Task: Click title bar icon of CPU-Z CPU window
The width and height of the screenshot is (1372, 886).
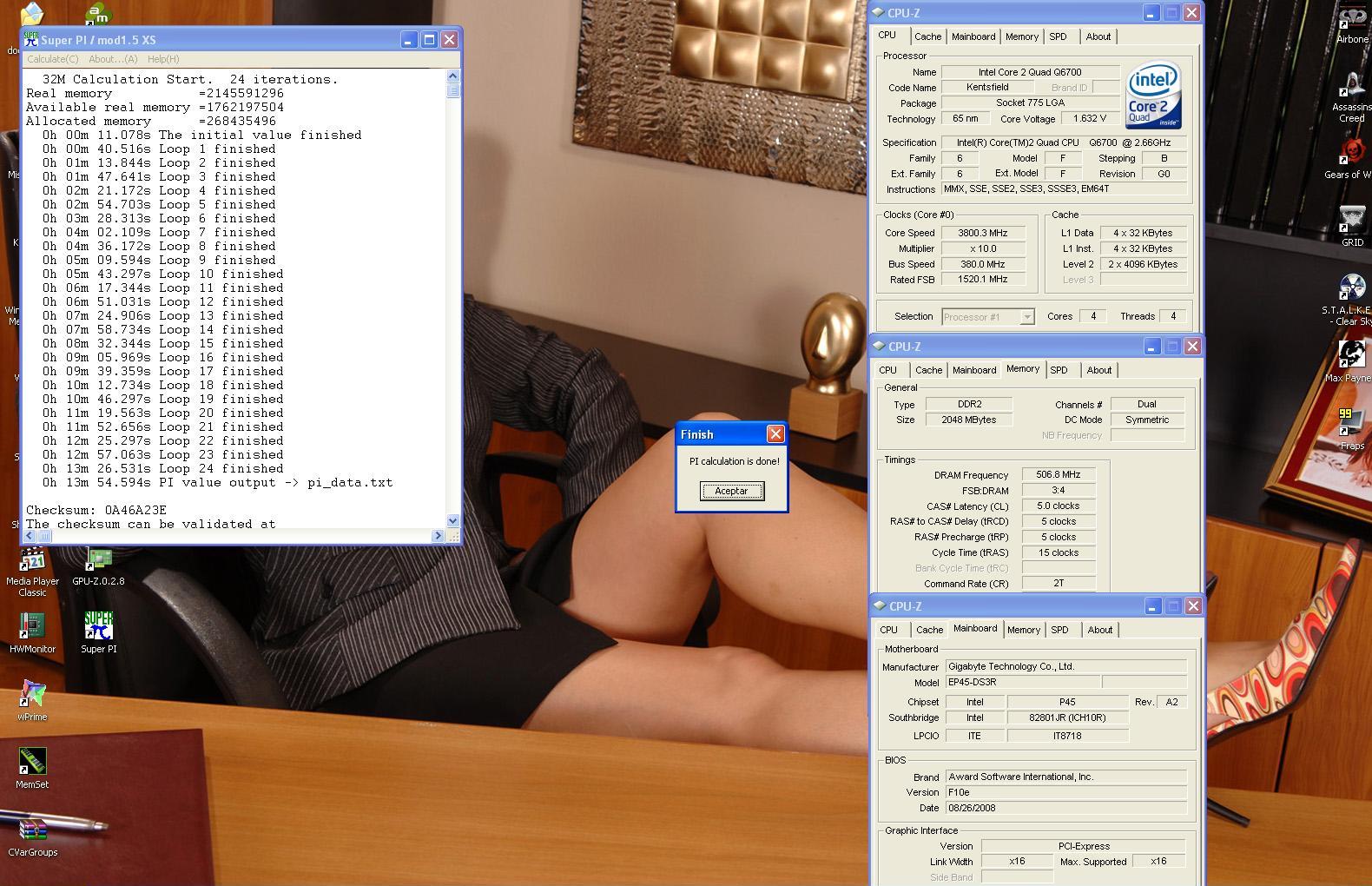Action: (878, 13)
